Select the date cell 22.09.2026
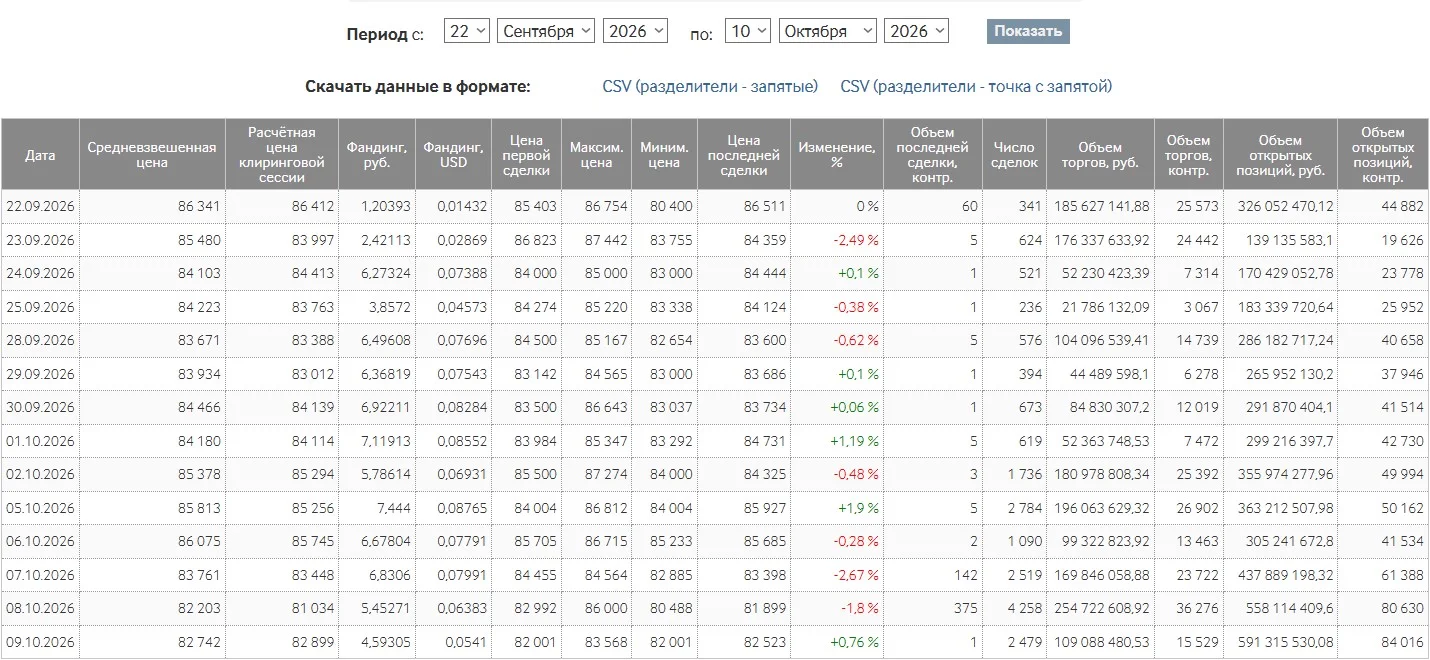Viewport: 1430px width, 660px height. click(x=40, y=207)
